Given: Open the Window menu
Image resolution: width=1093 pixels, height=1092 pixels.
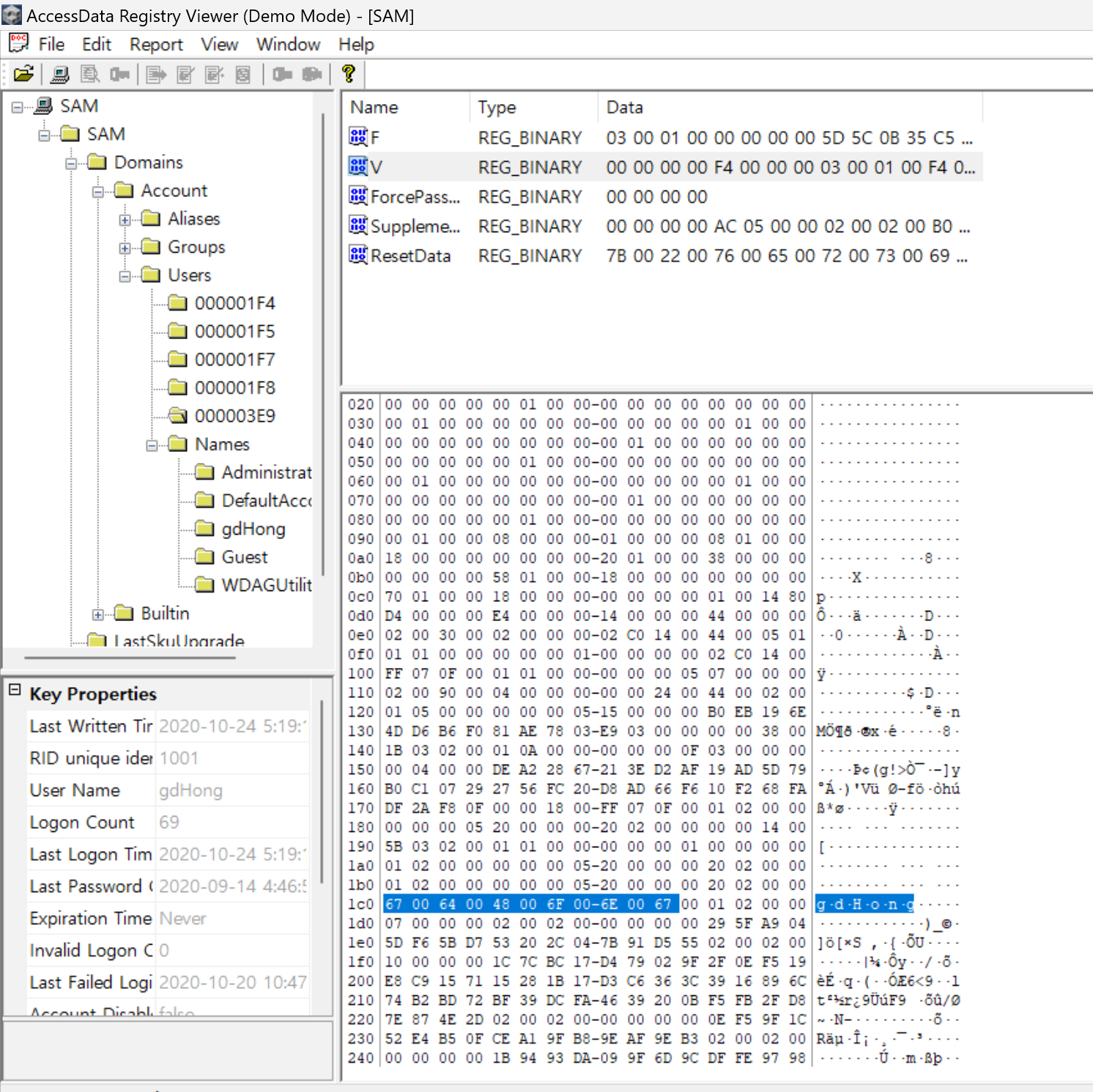Looking at the screenshot, I should pos(288,44).
